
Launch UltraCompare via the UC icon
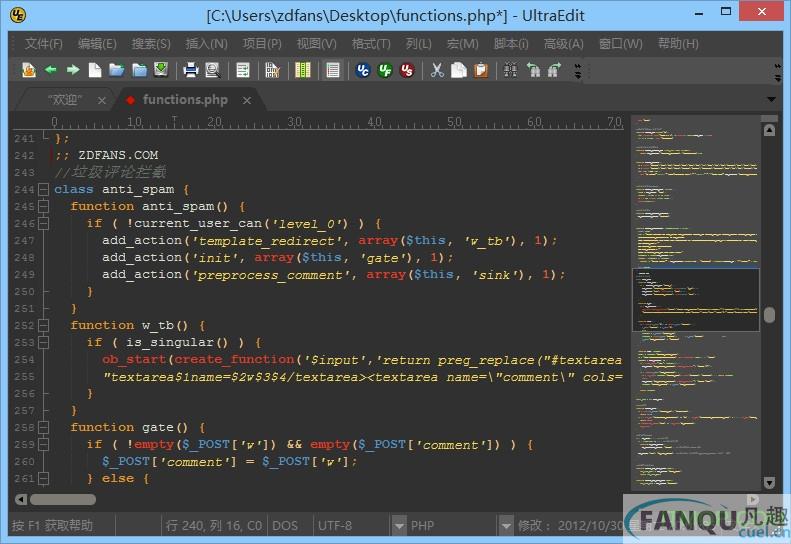pyautogui.click(x=363, y=70)
